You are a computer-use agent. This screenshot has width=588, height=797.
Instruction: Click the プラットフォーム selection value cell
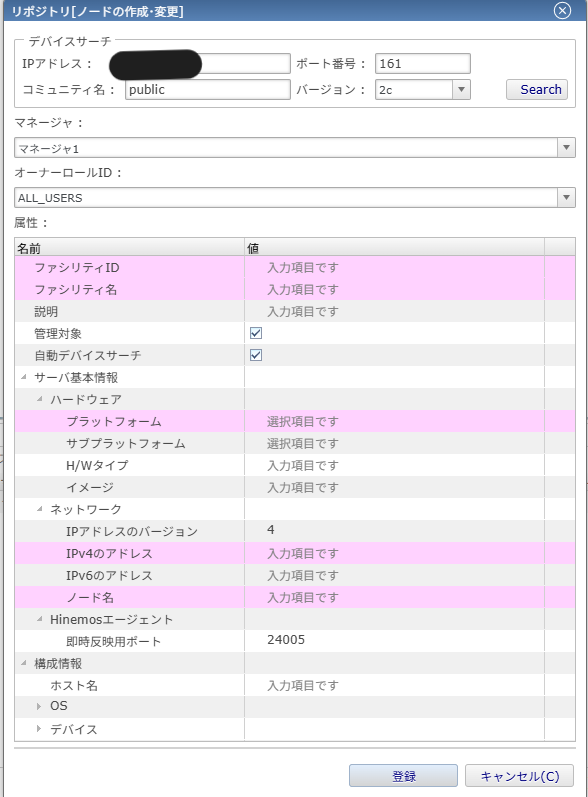(x=394, y=421)
